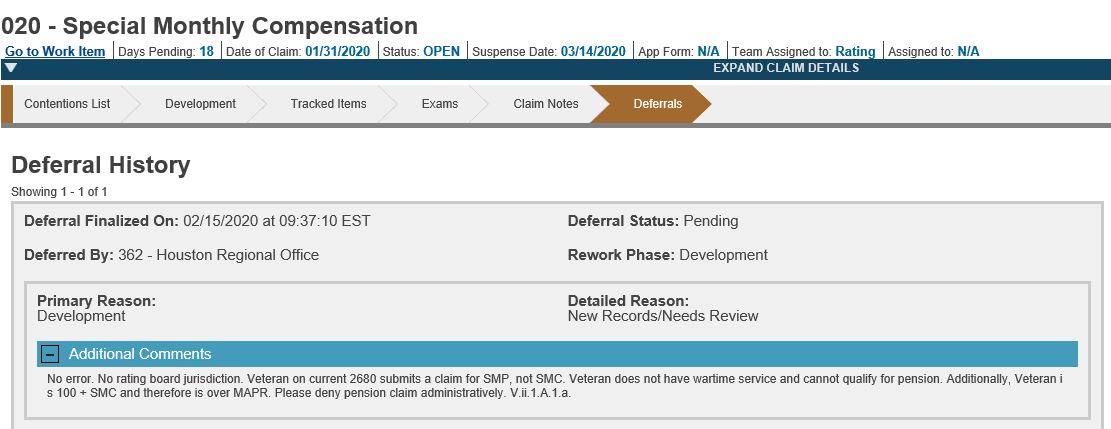Viewport: 1111px width, 429px height.
Task: Click the Team Assigned to Rating value
Action: pyautogui.click(x=855, y=51)
